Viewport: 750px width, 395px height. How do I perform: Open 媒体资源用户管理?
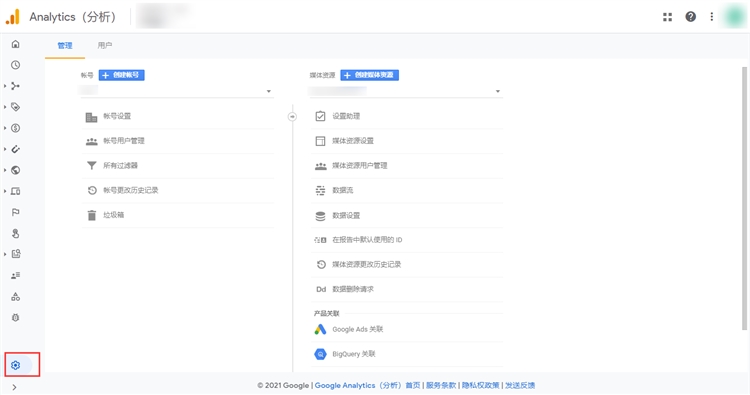click(407, 166)
